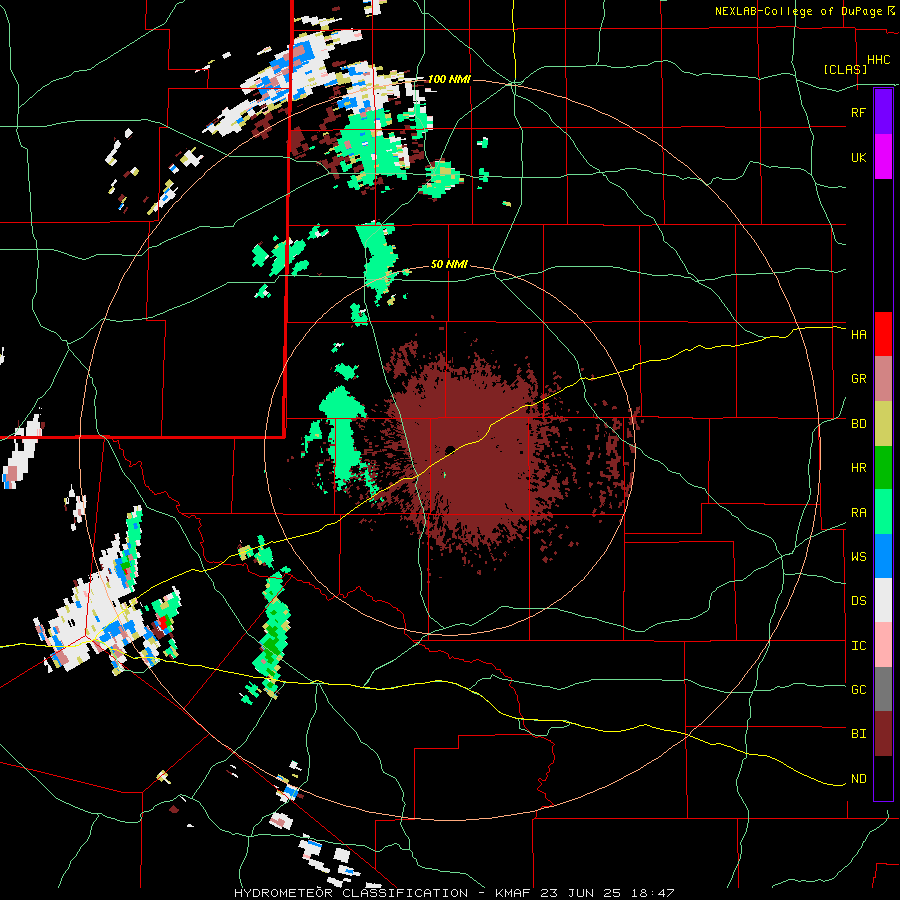
Task: Click the 'NEXLAB-College of DuPage' credit text
Action: click(x=798, y=11)
